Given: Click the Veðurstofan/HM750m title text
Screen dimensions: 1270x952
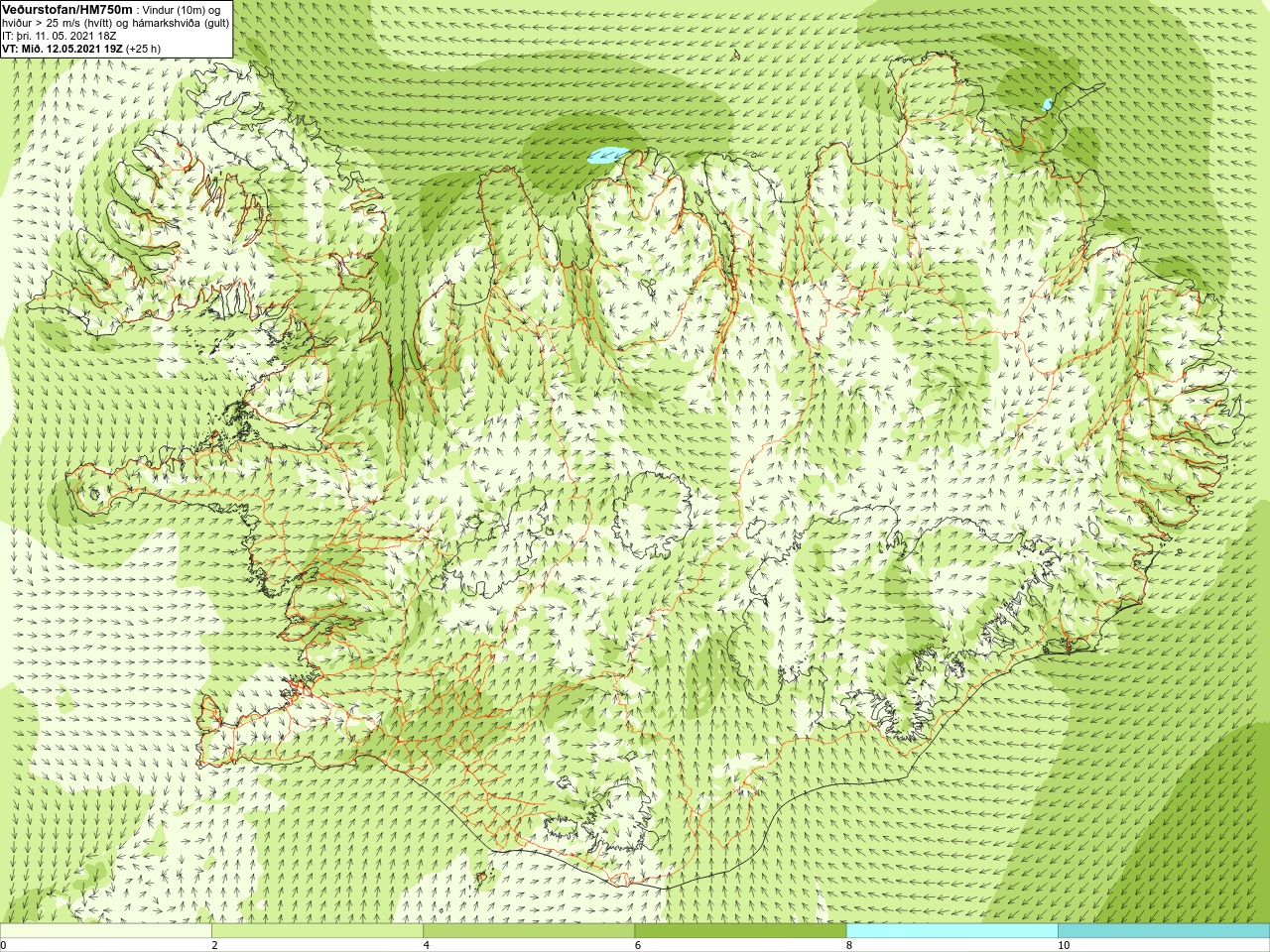Looking at the screenshot, I should 67,9.
